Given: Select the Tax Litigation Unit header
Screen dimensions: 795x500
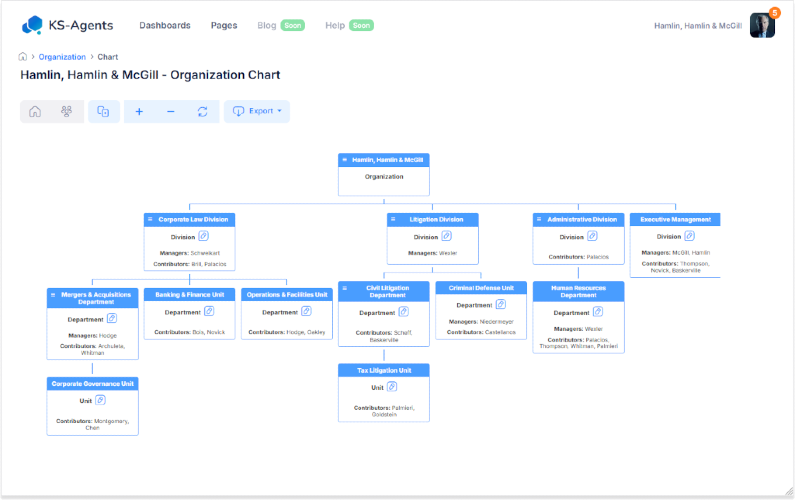Looking at the screenshot, I should point(384,370).
